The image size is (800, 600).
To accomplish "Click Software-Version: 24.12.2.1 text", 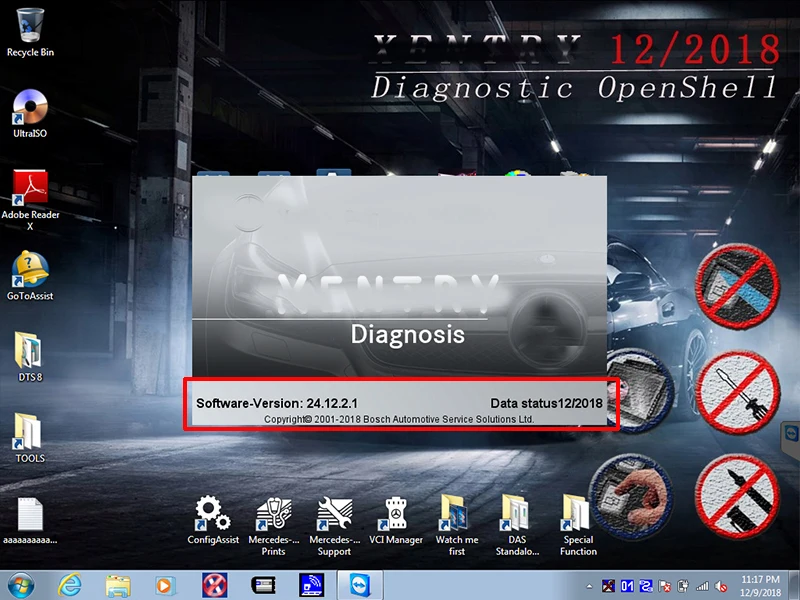I will pos(277,403).
